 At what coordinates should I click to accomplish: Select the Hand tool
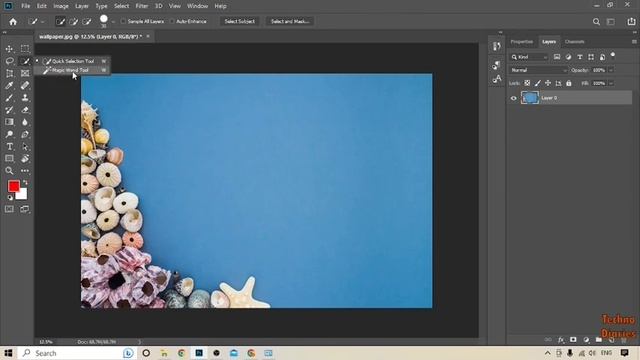point(25,158)
